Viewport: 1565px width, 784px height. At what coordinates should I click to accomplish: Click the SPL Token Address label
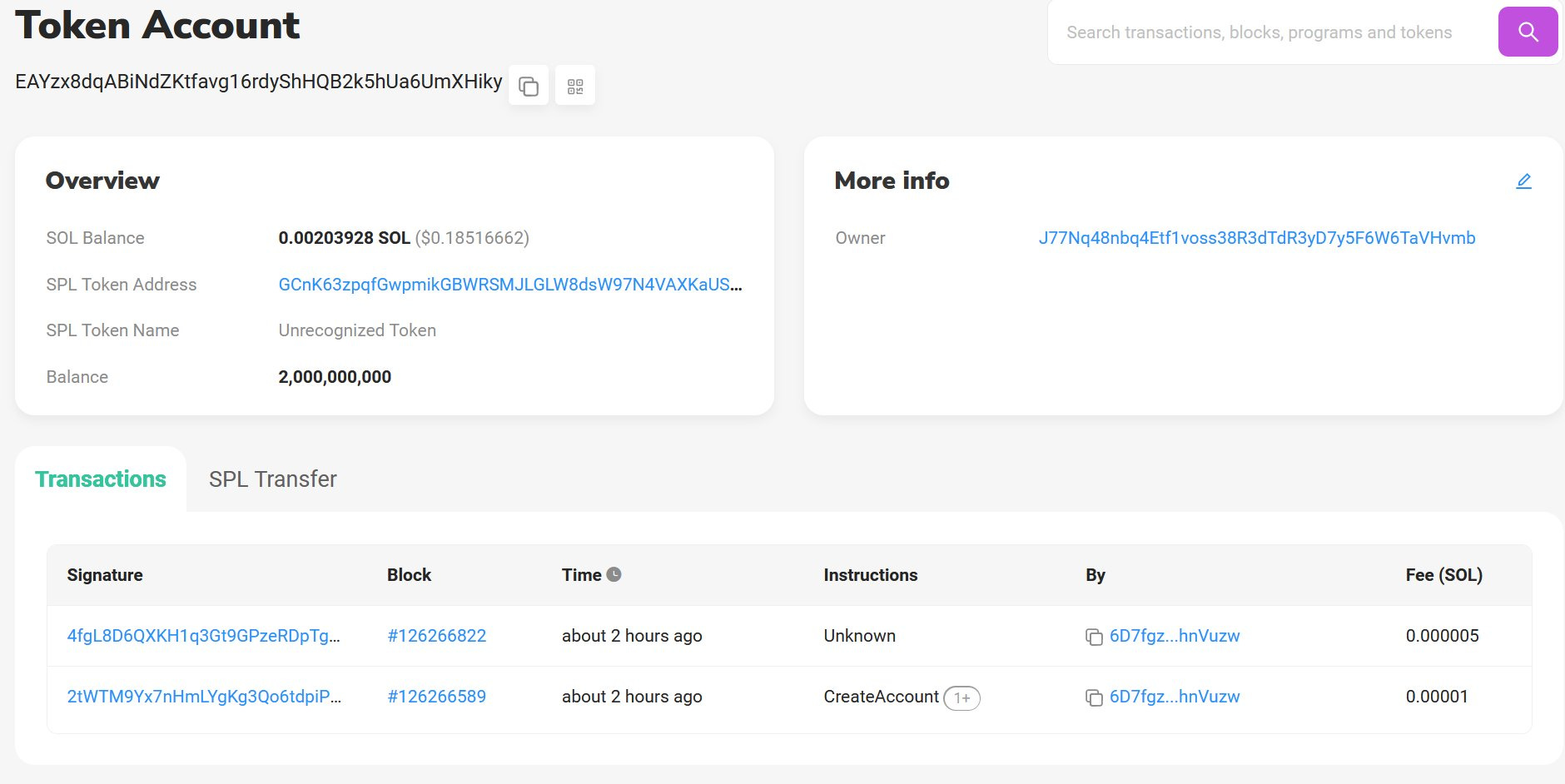pyautogui.click(x=122, y=285)
